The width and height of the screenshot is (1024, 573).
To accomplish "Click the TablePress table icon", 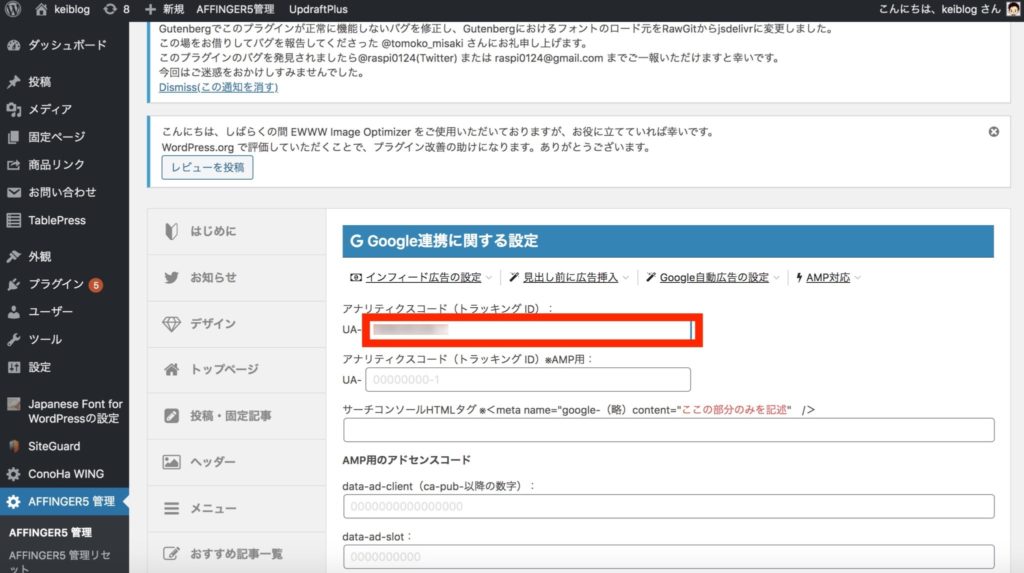I will click(x=14, y=220).
